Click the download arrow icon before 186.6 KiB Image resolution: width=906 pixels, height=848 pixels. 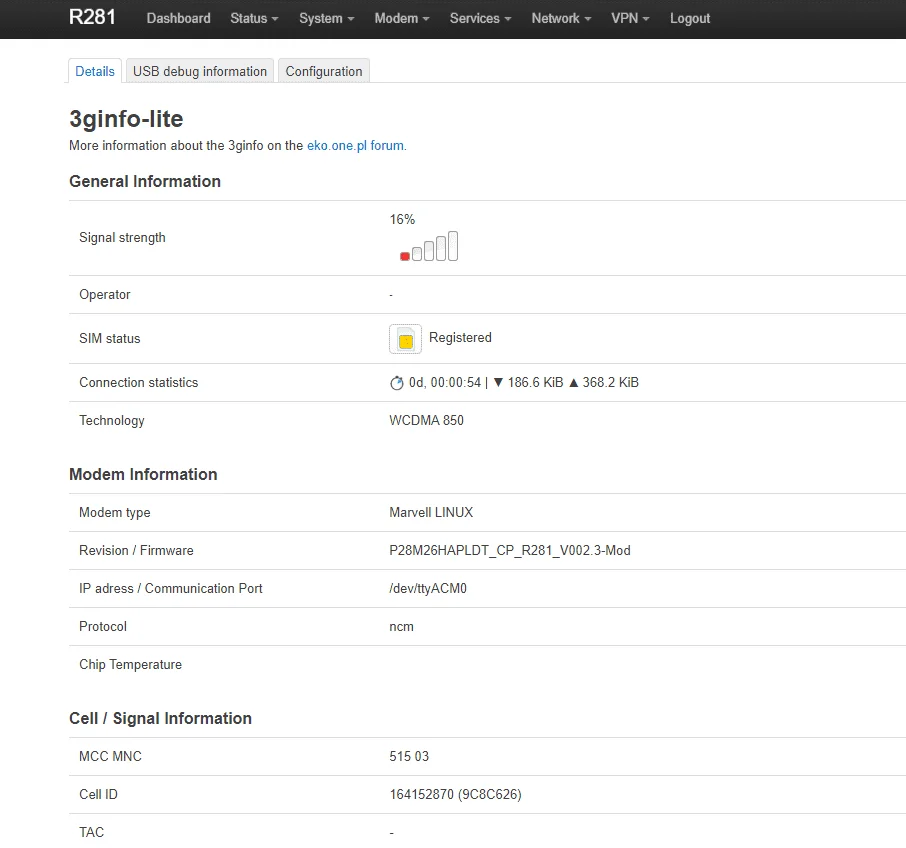tap(498, 382)
